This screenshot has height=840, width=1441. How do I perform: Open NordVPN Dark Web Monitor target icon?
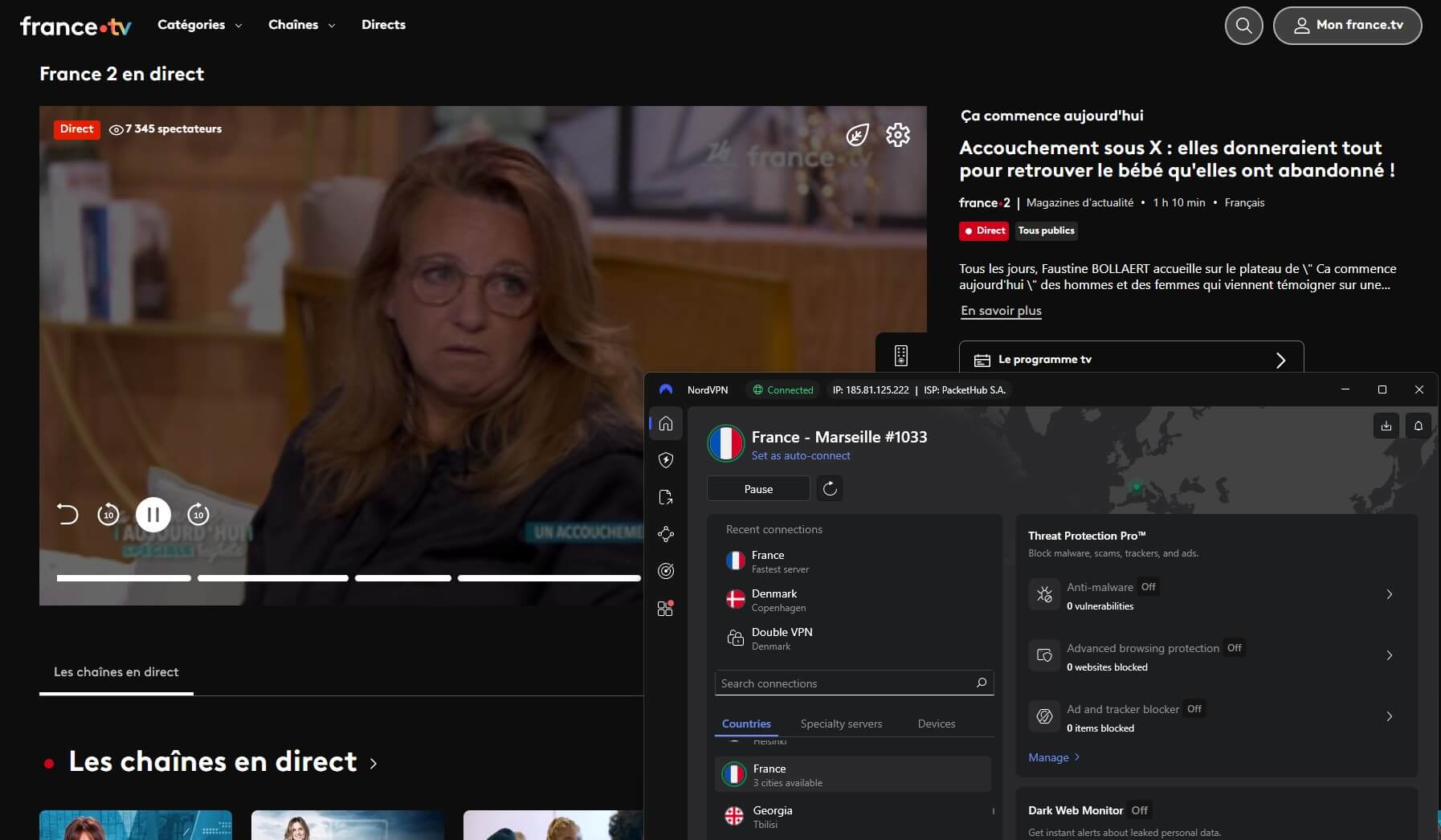pos(666,571)
